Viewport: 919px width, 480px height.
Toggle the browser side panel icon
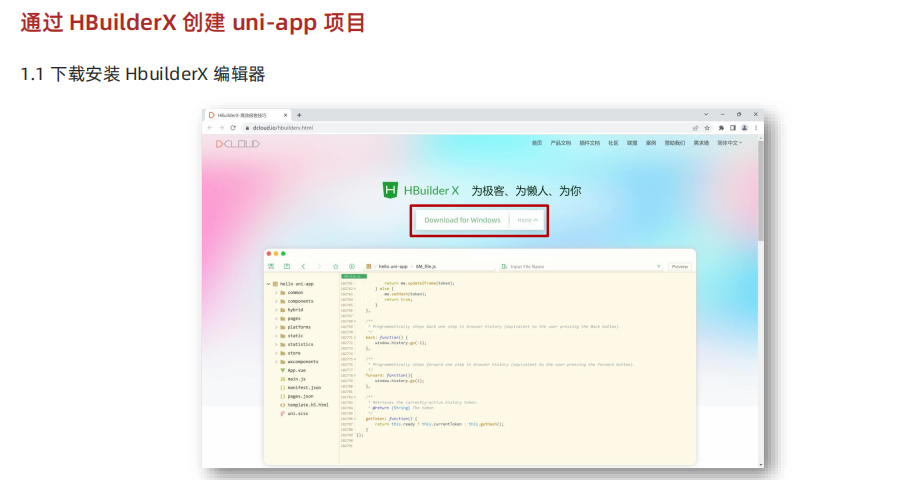(733, 128)
